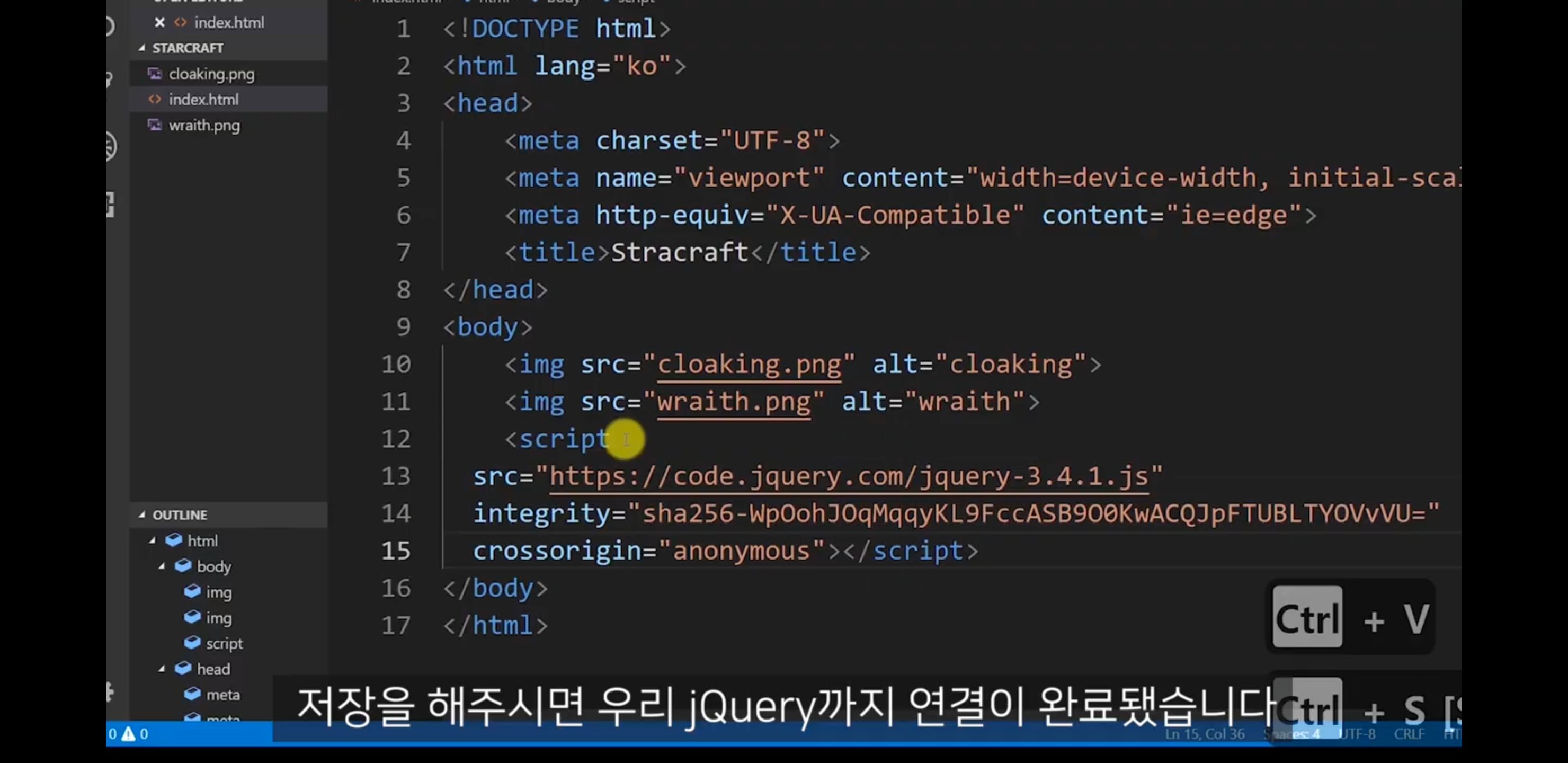1568x763 pixels.
Task: Click the opening script tag on line 12
Action: (x=556, y=439)
